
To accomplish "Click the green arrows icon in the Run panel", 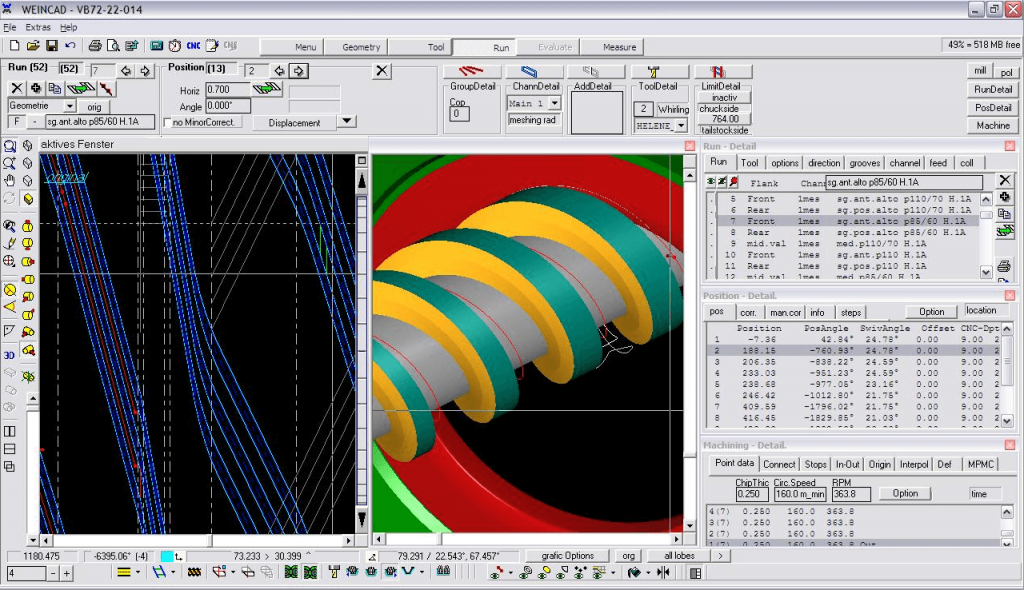I will pyautogui.click(x=80, y=88).
